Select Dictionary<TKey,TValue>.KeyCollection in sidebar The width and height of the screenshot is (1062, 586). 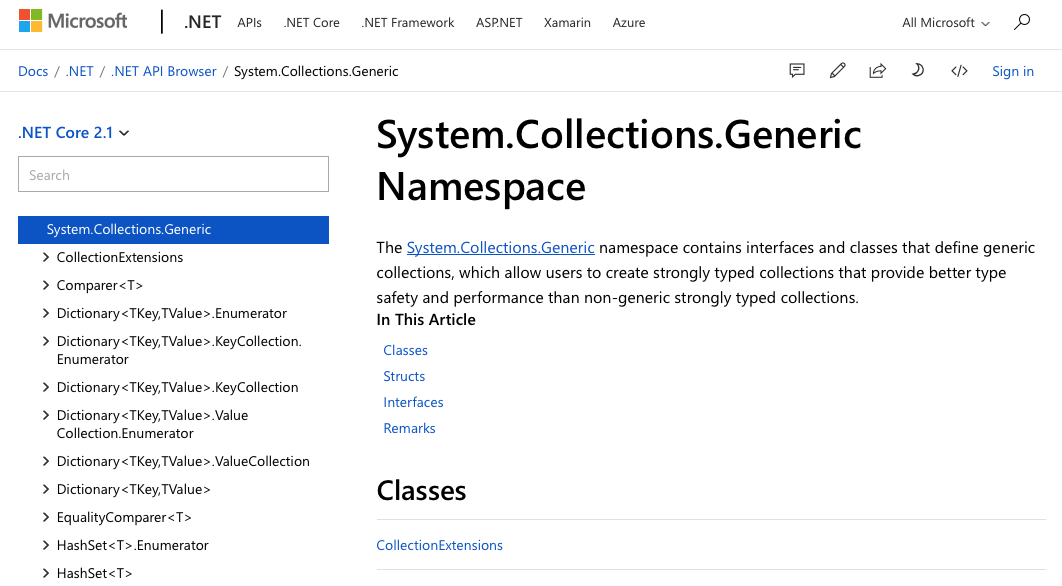click(x=177, y=388)
